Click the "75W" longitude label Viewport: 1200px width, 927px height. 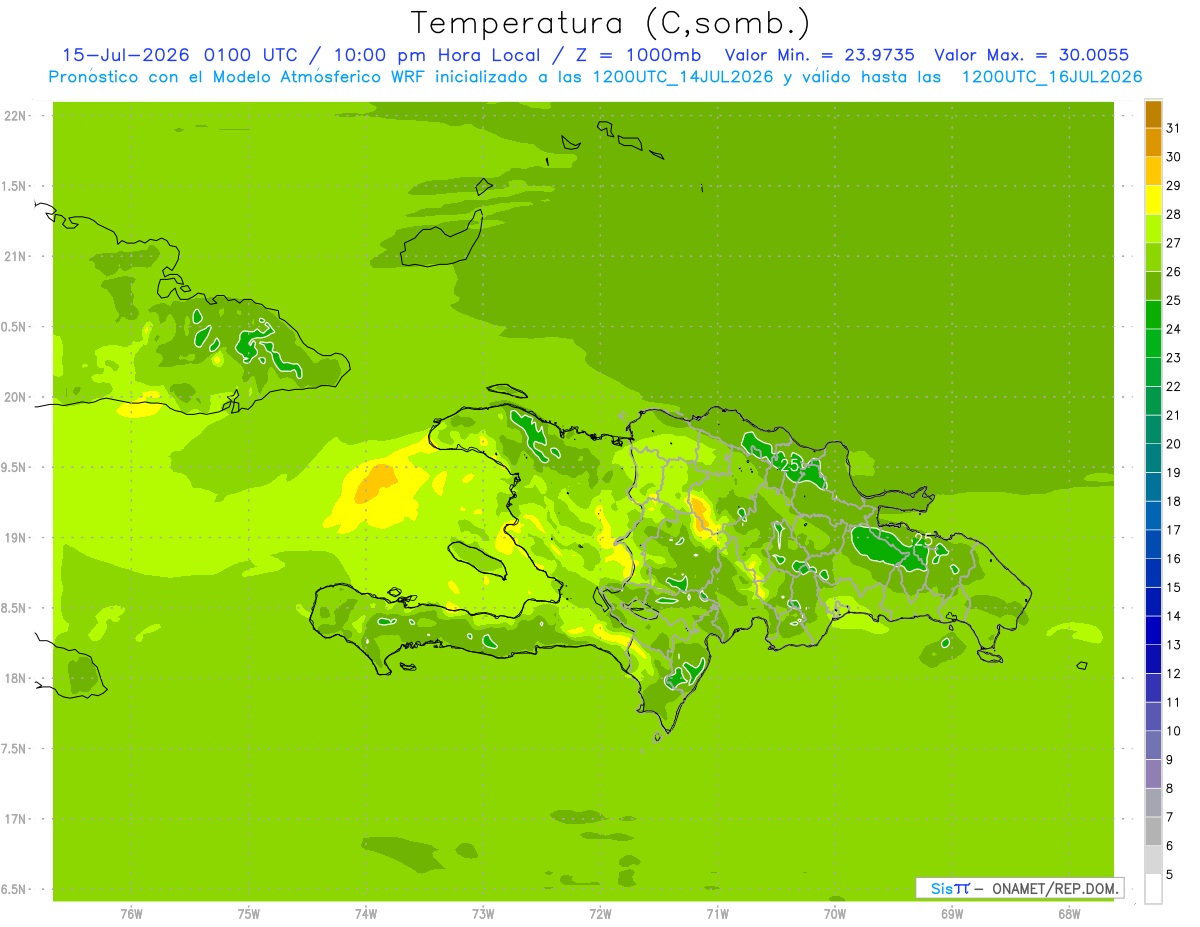[x=249, y=913]
